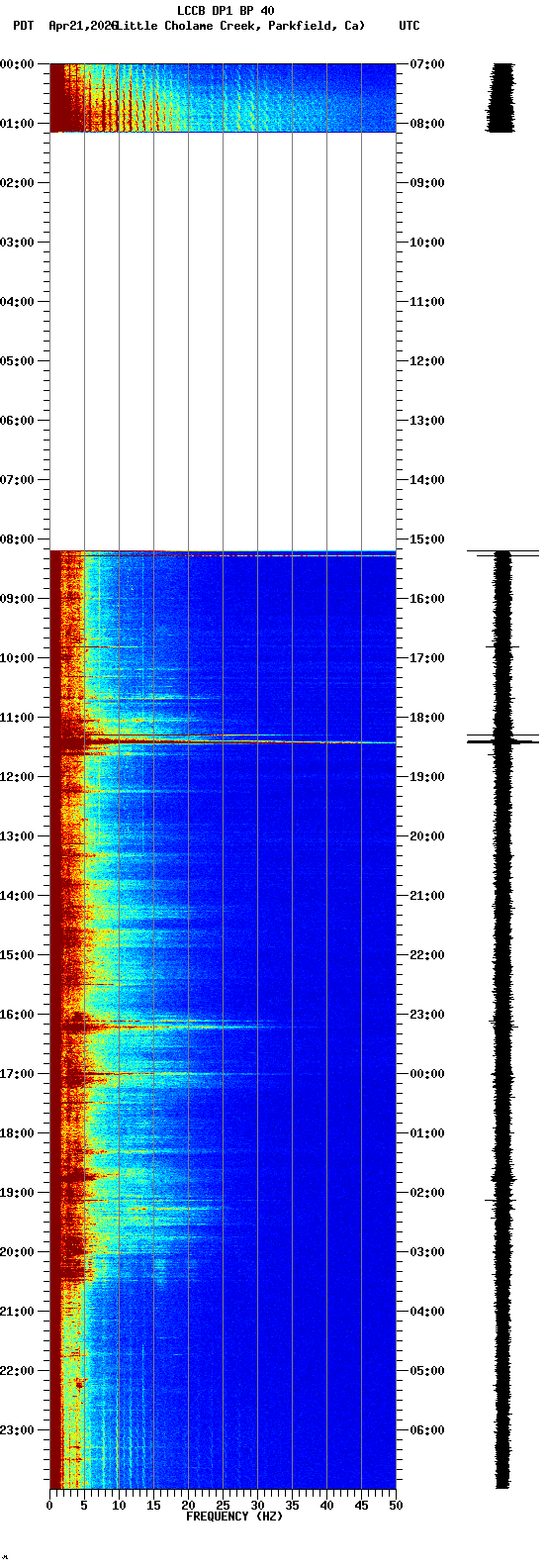Pick the 15 Hz frequency tick label
The height and width of the screenshot is (1568, 546).
click(x=153, y=1506)
